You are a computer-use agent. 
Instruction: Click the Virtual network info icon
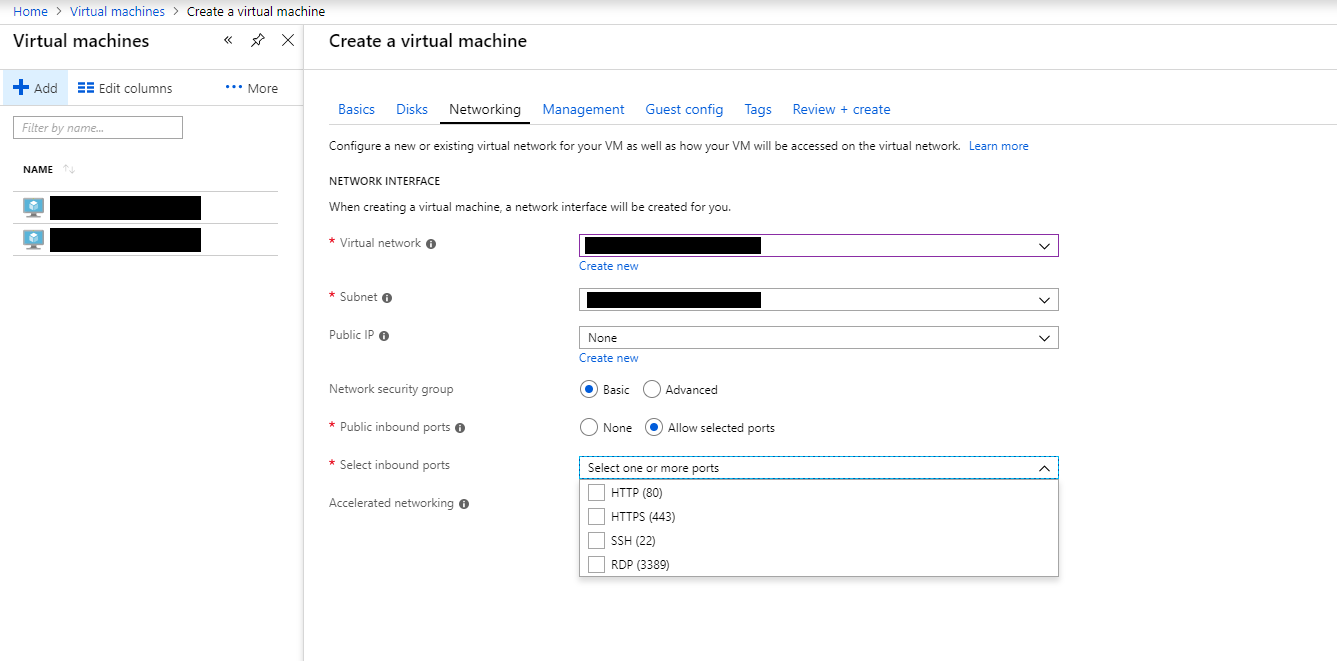[x=431, y=244]
